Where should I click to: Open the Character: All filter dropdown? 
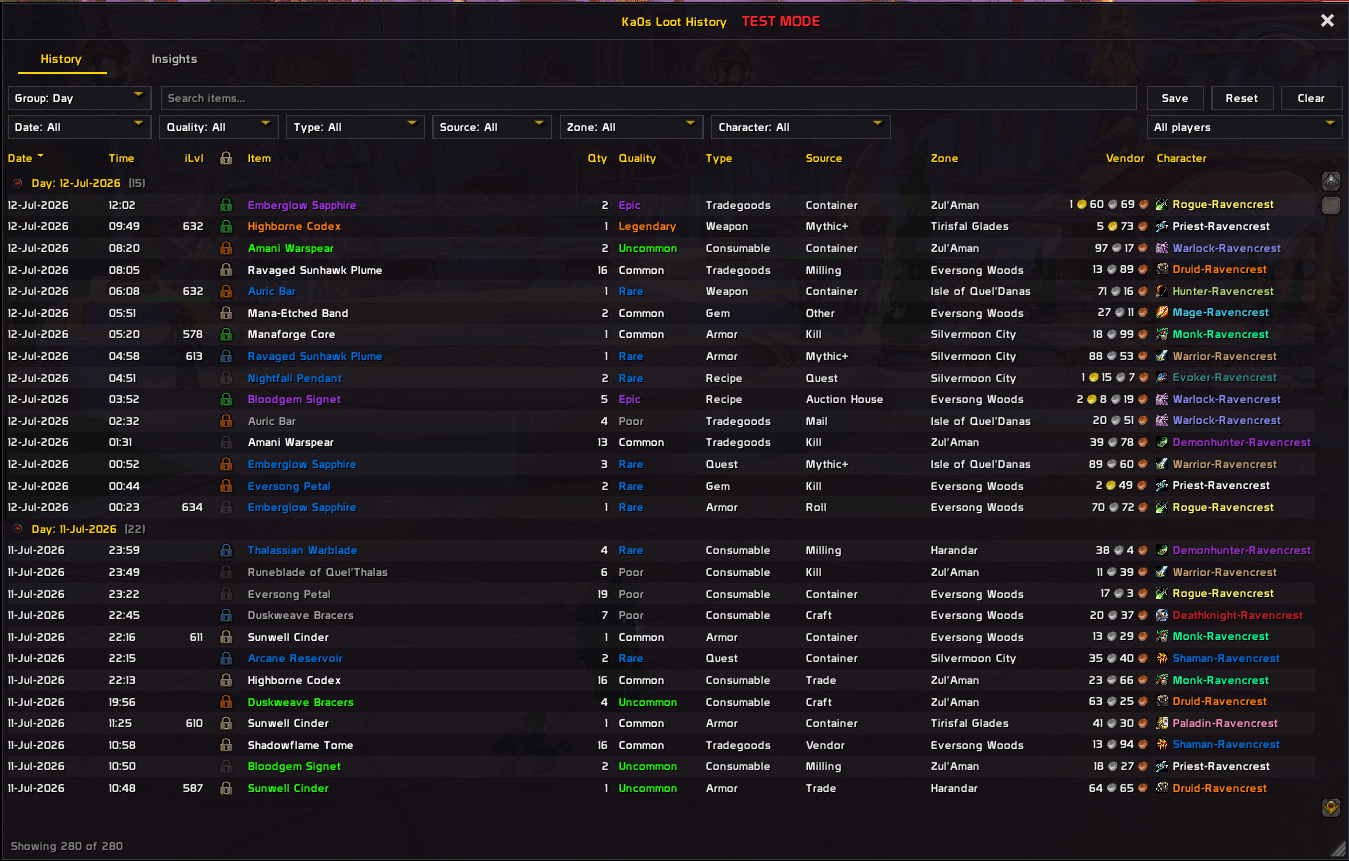[801, 127]
